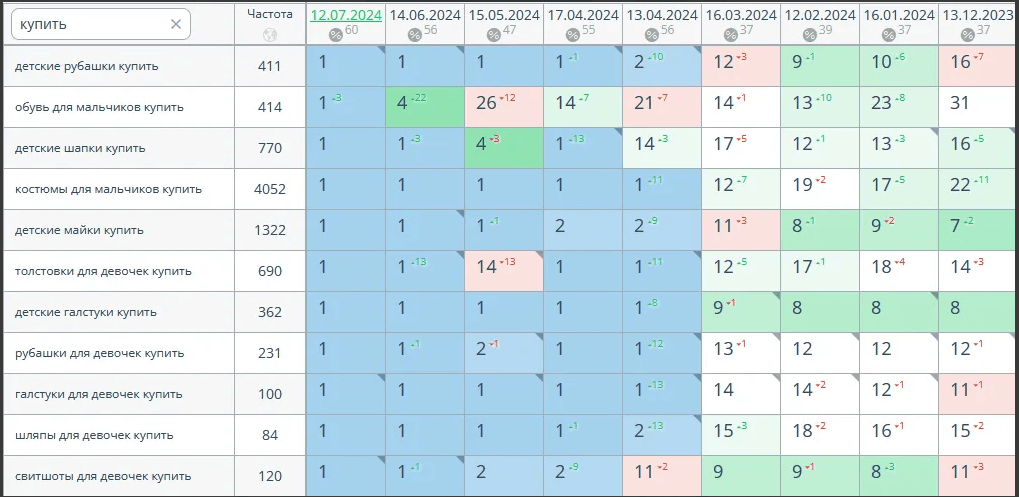Click the percent icon under 13.04.2024
The width and height of the screenshot is (1019, 497).
coord(652,35)
